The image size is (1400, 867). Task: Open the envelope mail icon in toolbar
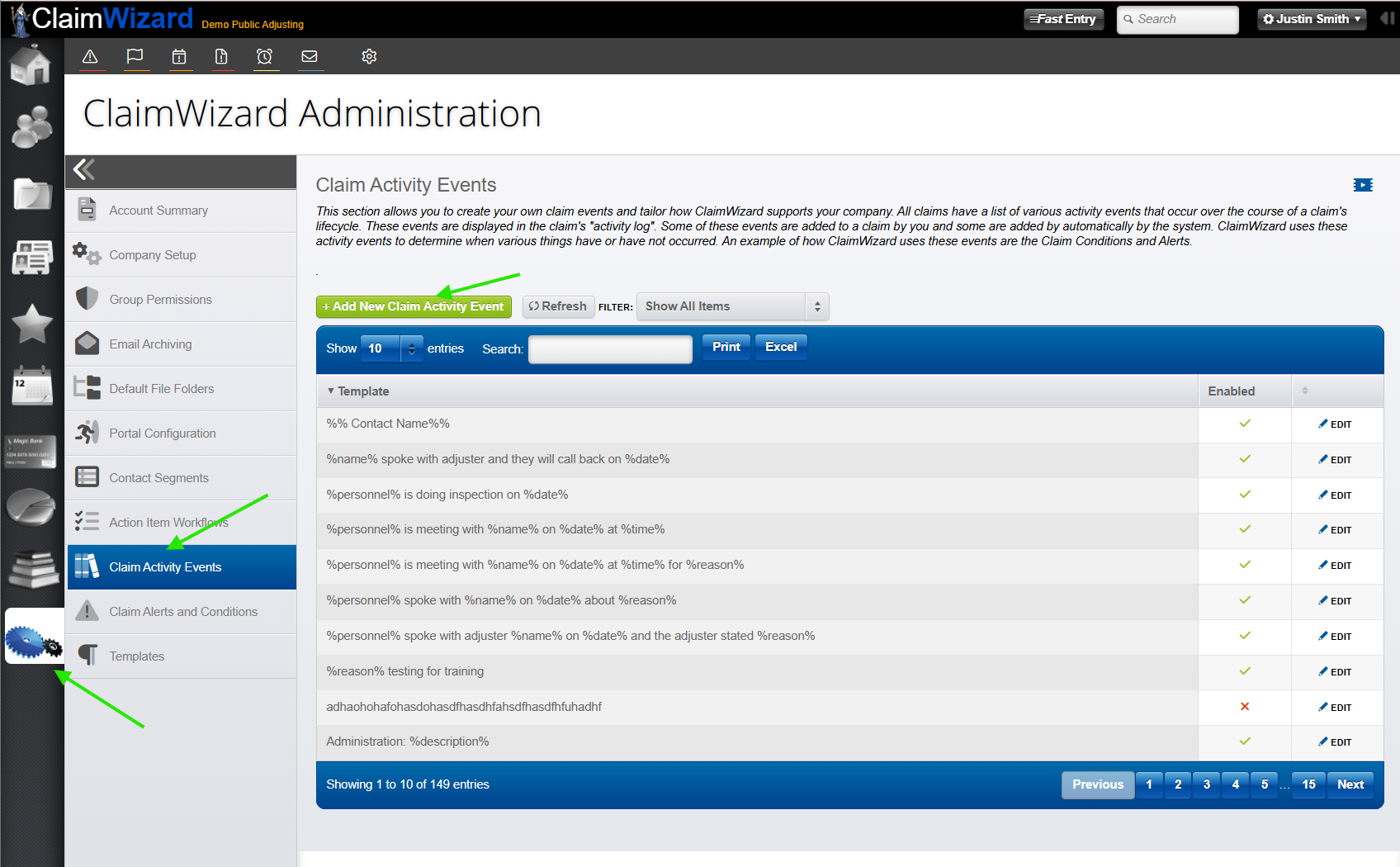tap(310, 56)
